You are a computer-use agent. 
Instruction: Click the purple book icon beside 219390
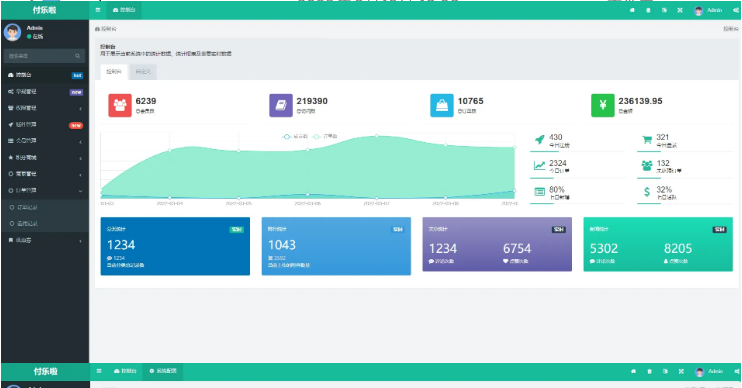[281, 105]
